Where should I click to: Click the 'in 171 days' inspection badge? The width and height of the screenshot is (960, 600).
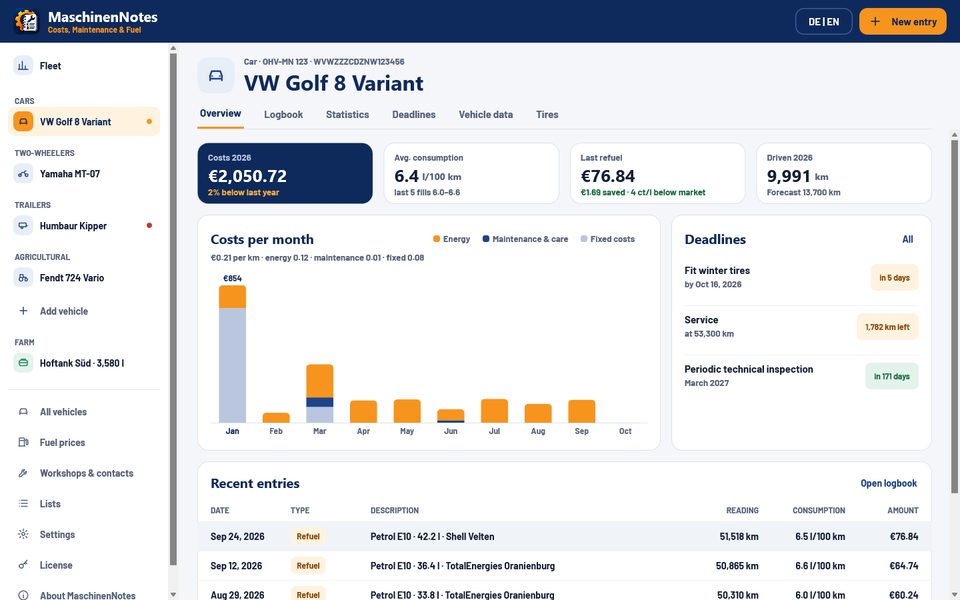point(891,377)
